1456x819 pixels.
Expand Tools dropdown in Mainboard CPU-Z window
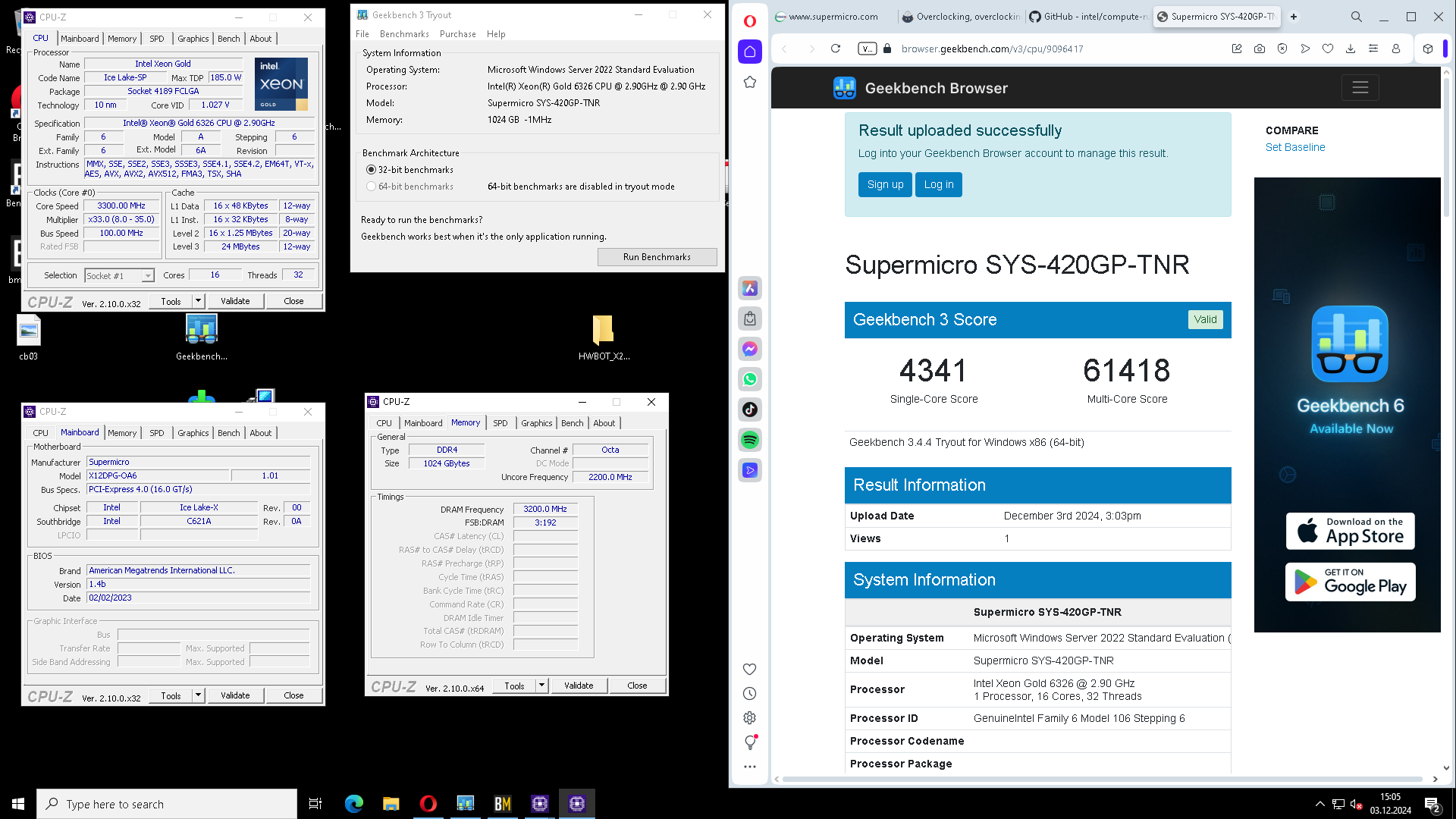198,695
